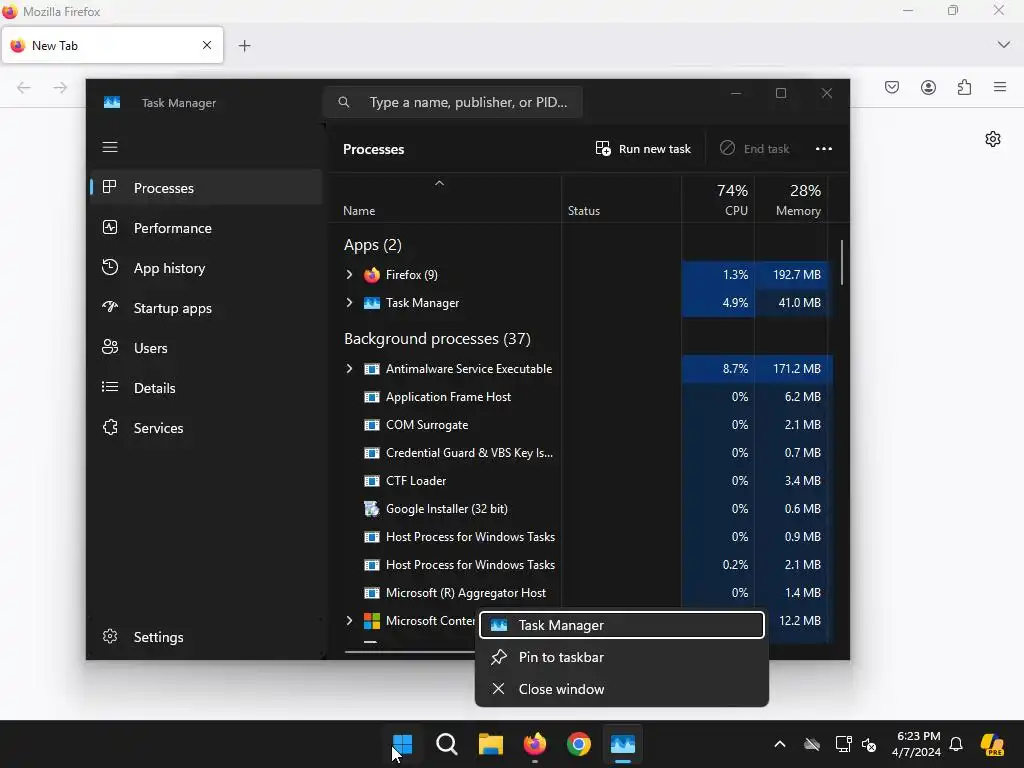
Task: Expand the Microsoft Content process group
Action: pyautogui.click(x=349, y=620)
